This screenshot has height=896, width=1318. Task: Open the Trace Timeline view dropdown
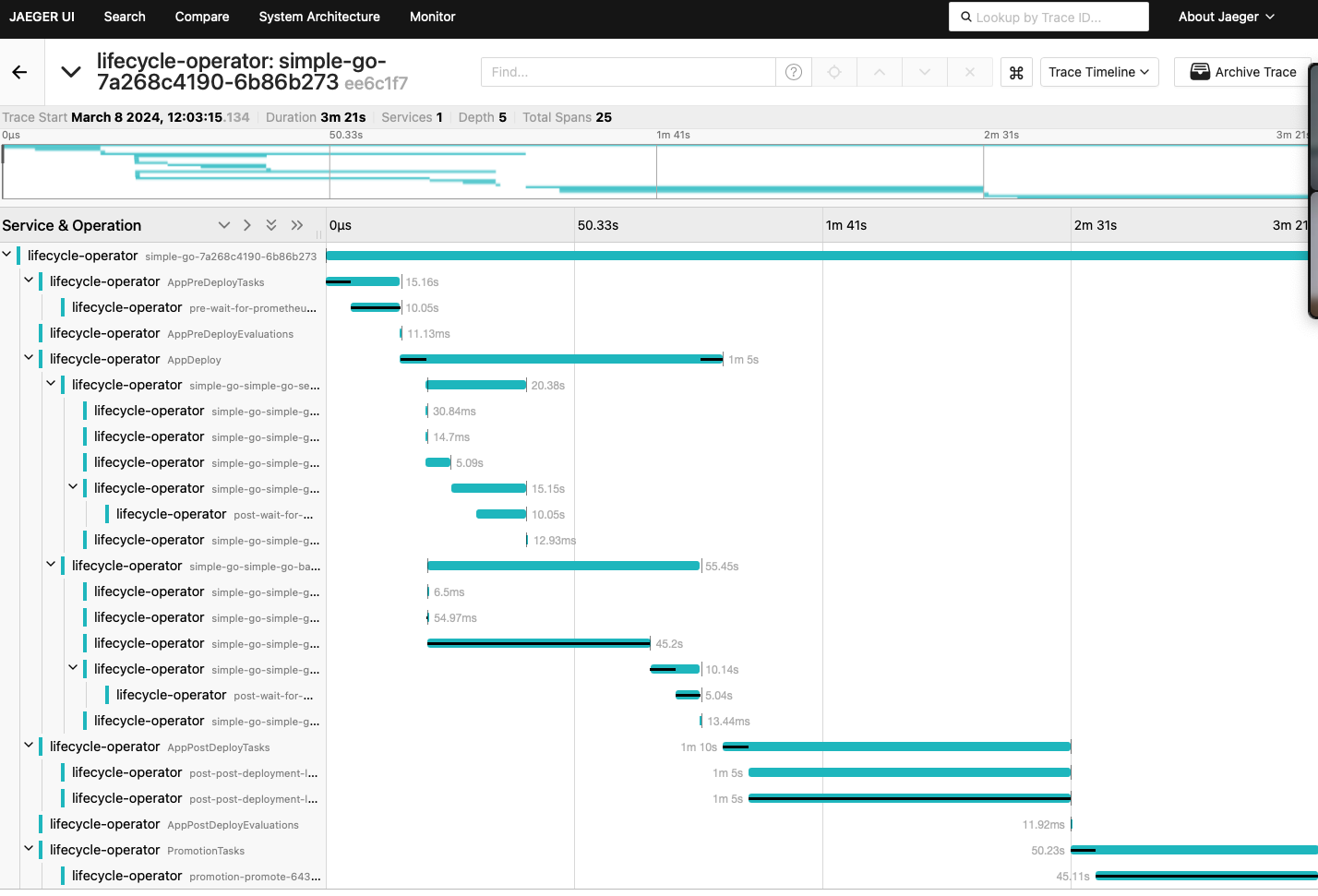[x=1098, y=72]
